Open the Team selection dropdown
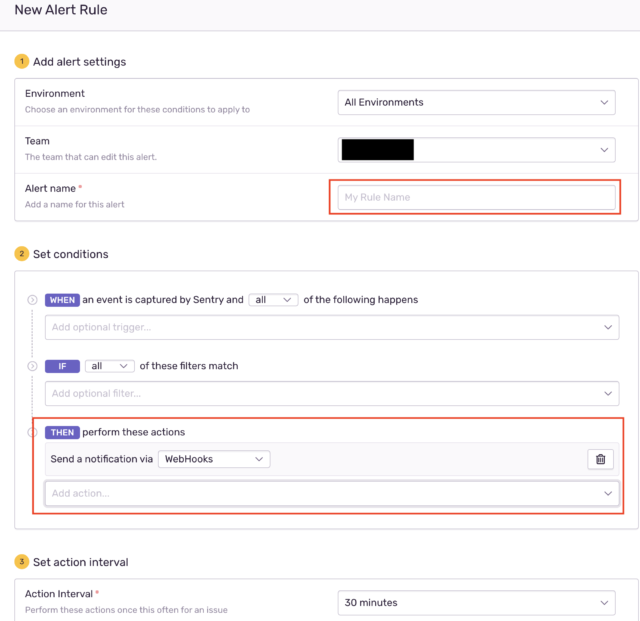640x621 pixels. click(476, 150)
